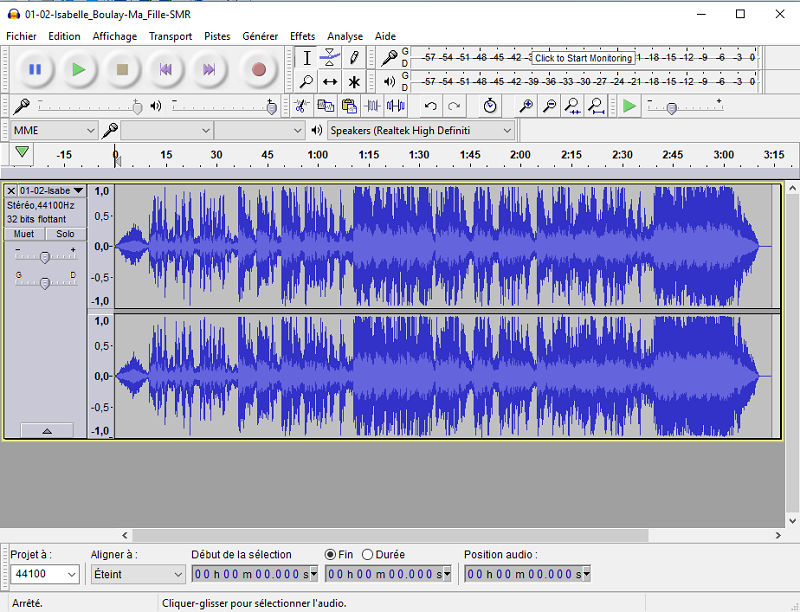
Task: Select the Time Shift tool
Action: [x=330, y=82]
